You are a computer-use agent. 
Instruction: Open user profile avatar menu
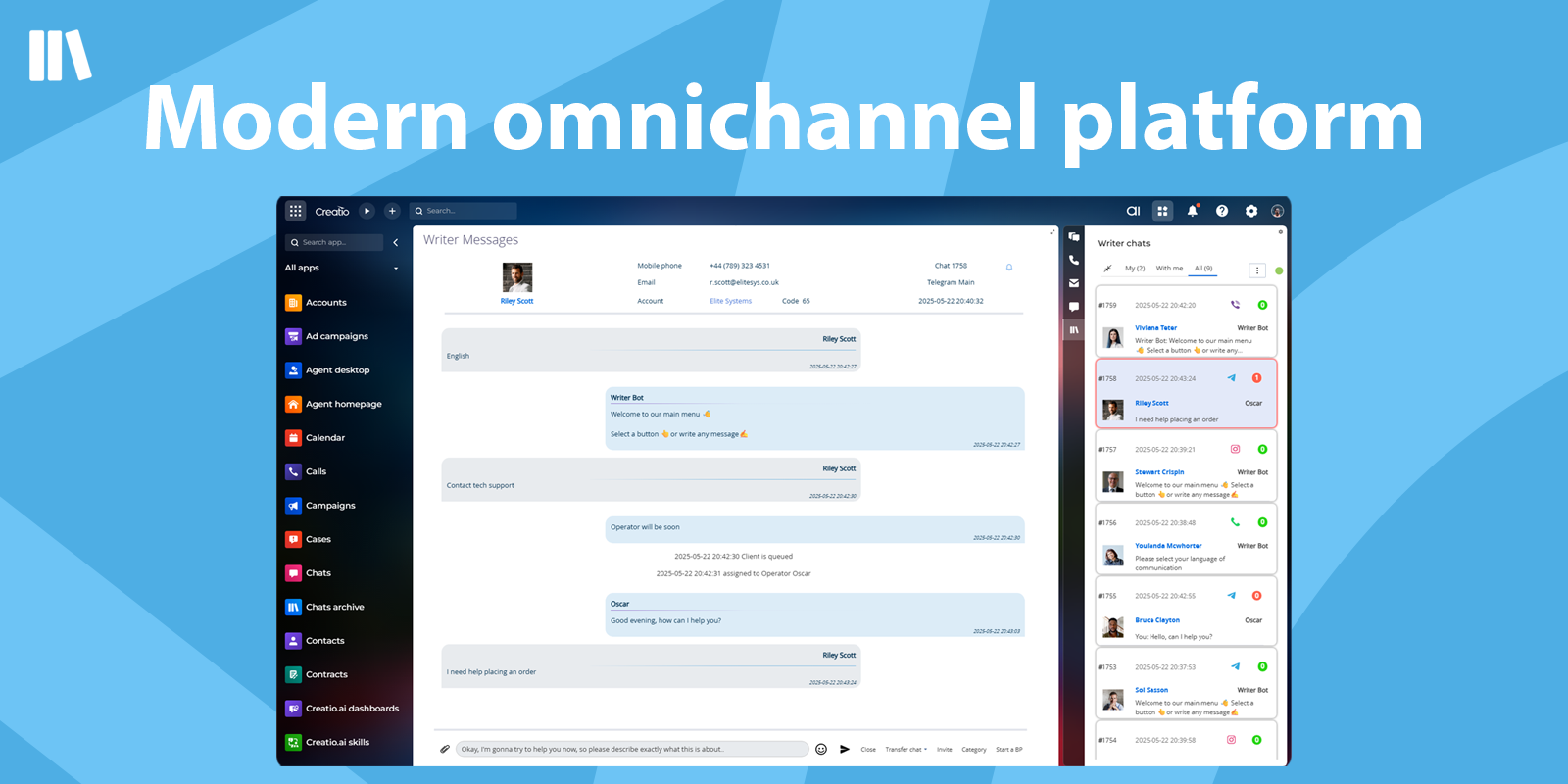(x=1277, y=211)
